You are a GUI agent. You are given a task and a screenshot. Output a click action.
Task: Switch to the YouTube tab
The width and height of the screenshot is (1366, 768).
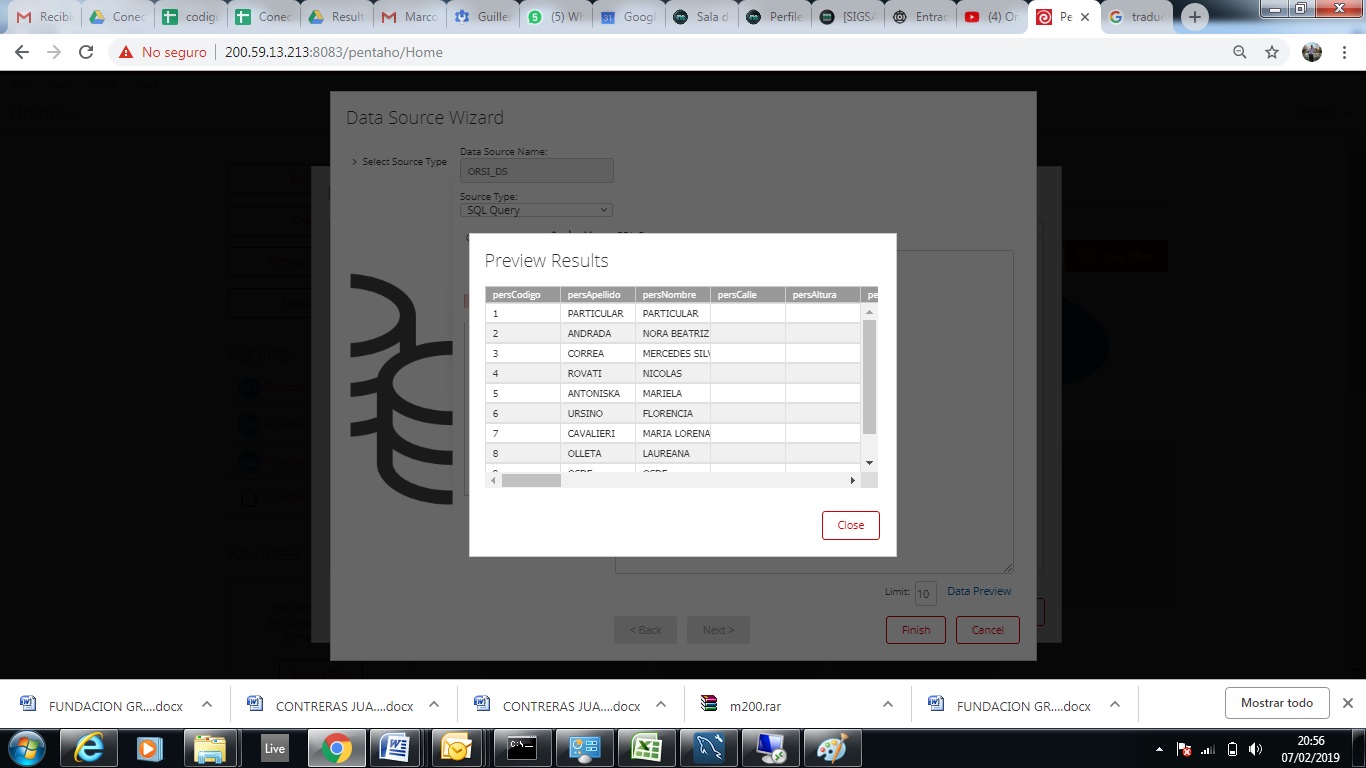coord(990,17)
